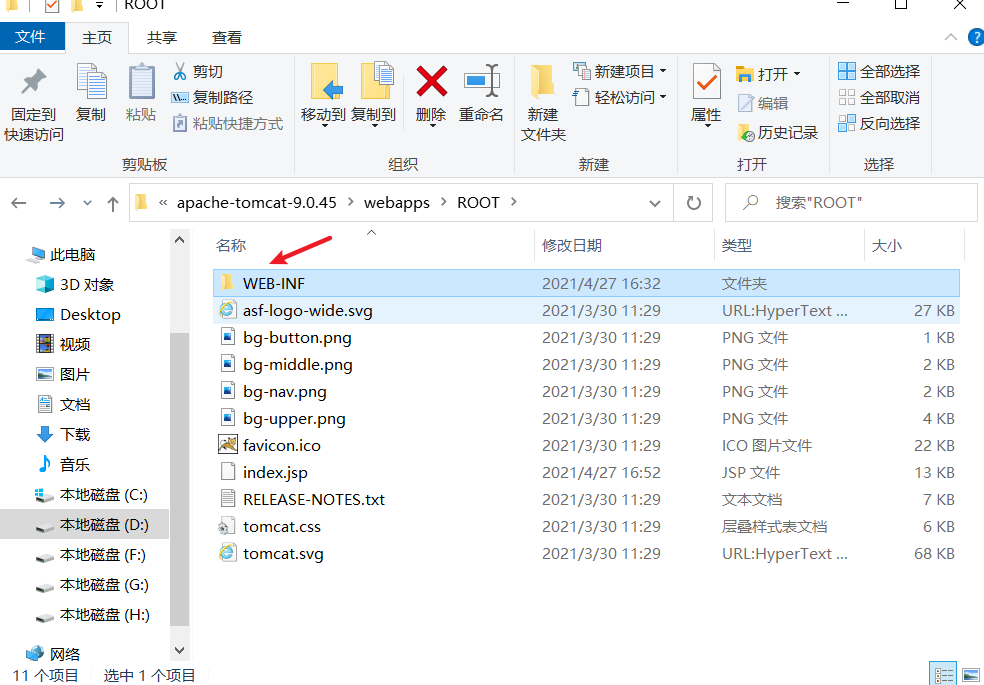Click Copy path (复制路径)
The width and height of the screenshot is (984, 685).
point(212,98)
